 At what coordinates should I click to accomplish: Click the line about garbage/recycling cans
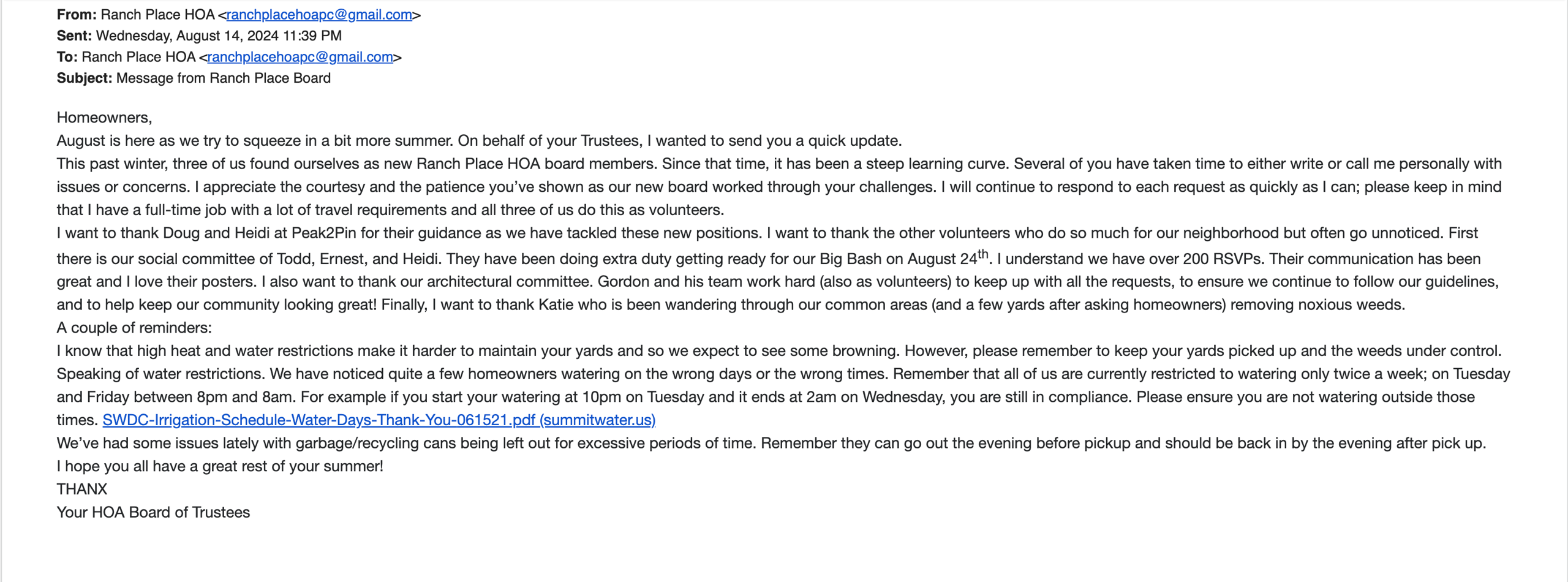click(771, 444)
